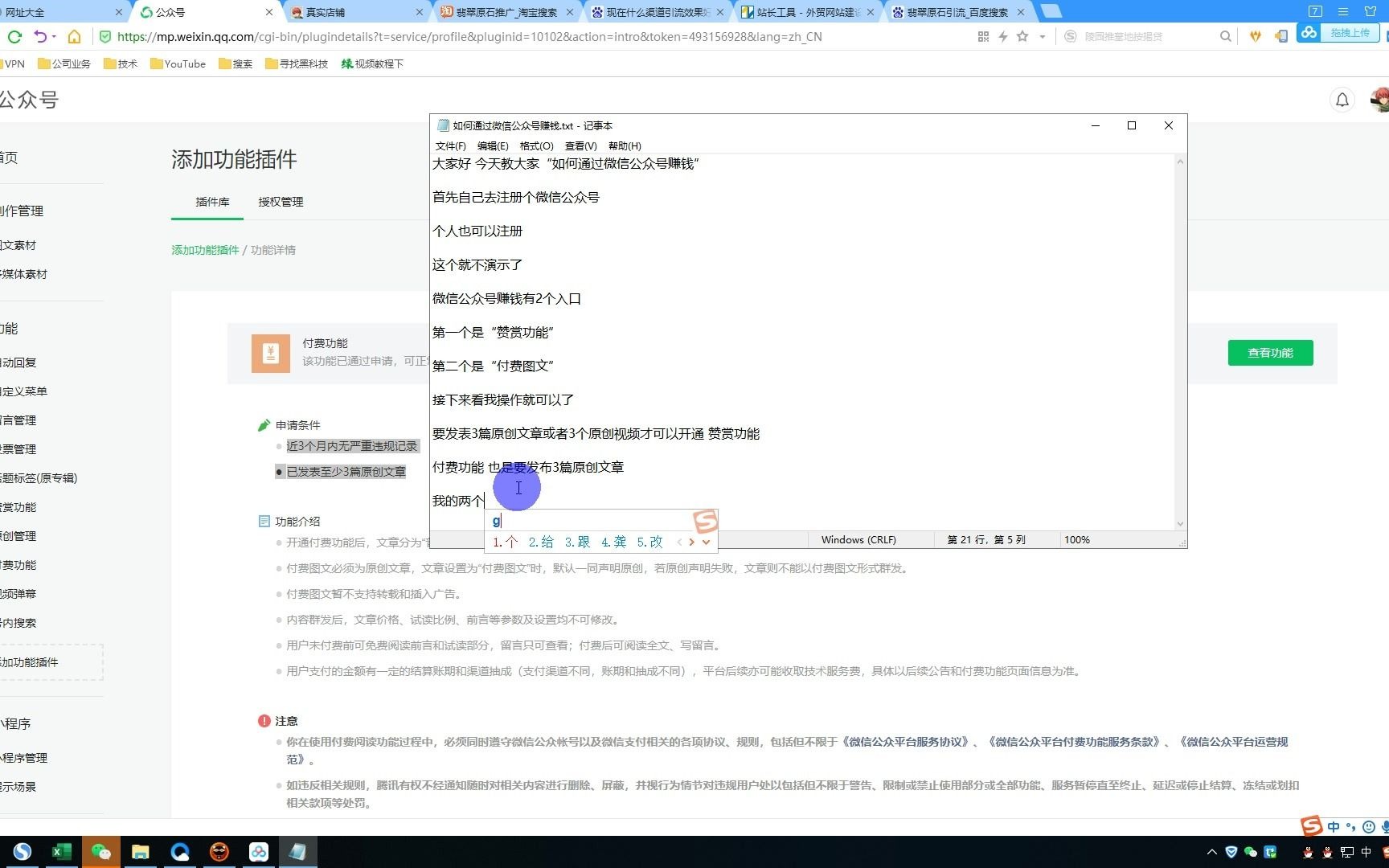Open the 视频教程下 bookmark

(x=372, y=63)
